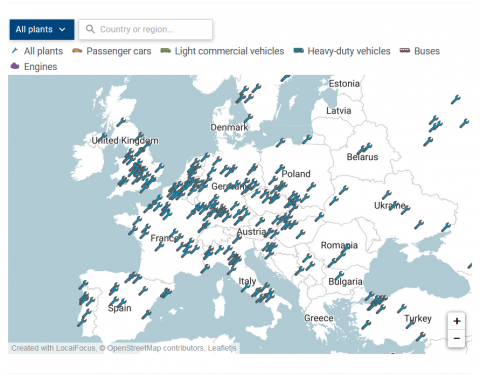480x376 pixels.
Task: Click the magnifier search icon
Action: [90, 29]
